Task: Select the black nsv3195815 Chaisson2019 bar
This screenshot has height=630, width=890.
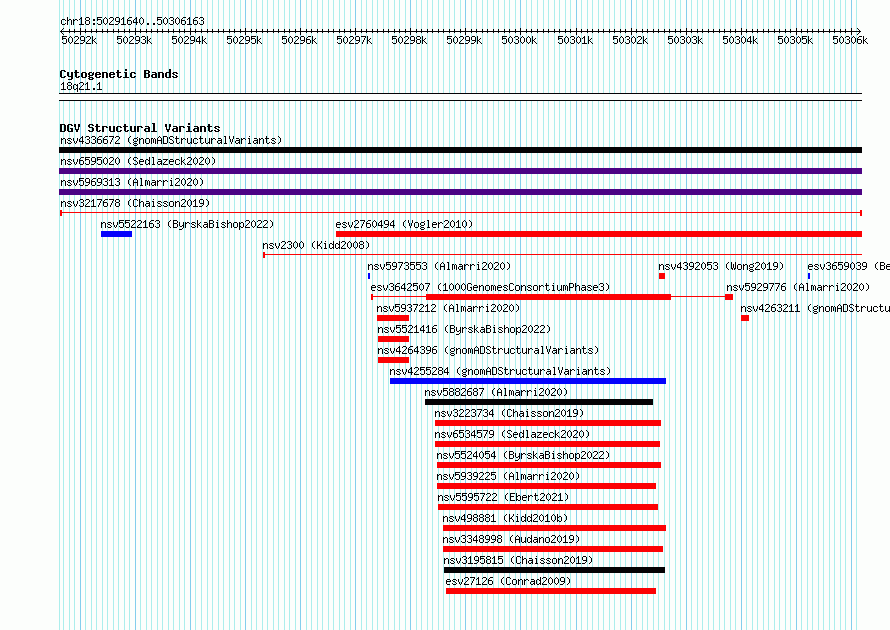Action: coord(554,570)
